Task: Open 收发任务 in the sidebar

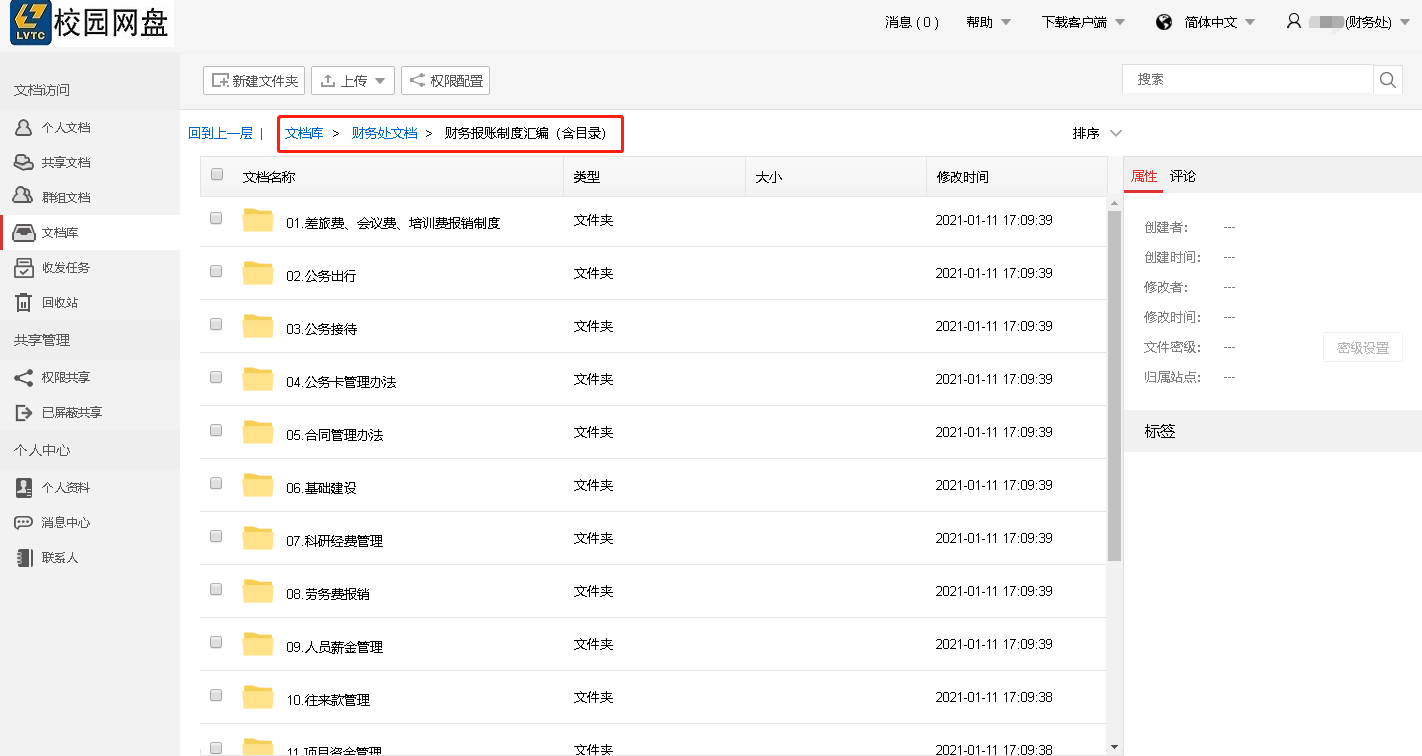Action: point(65,268)
